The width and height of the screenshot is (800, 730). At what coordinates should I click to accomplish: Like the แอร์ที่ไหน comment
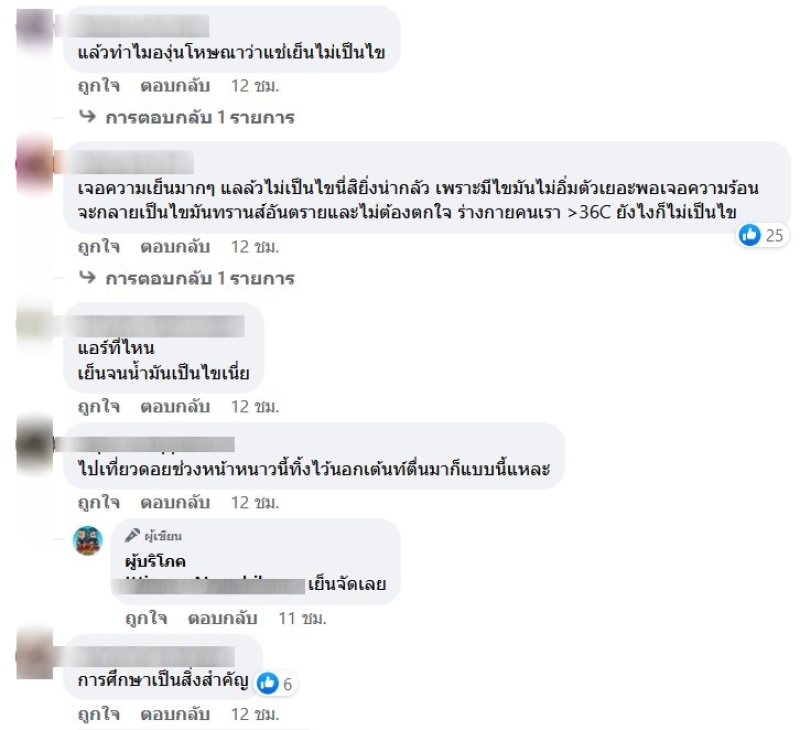click(98, 407)
